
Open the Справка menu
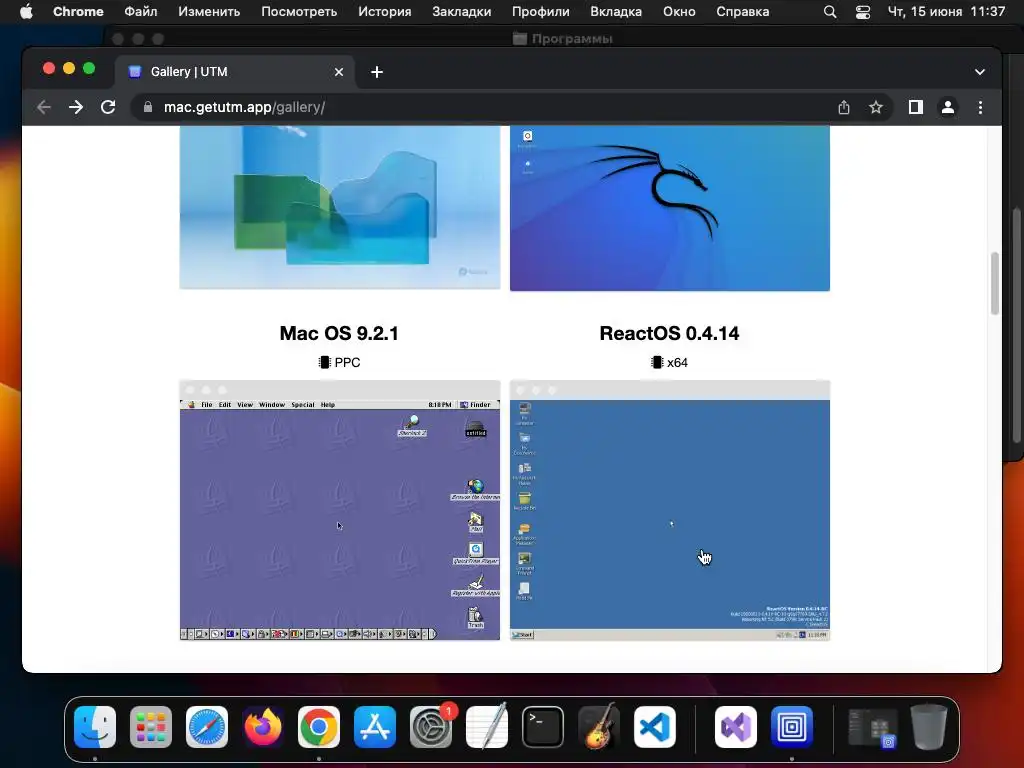[743, 12]
